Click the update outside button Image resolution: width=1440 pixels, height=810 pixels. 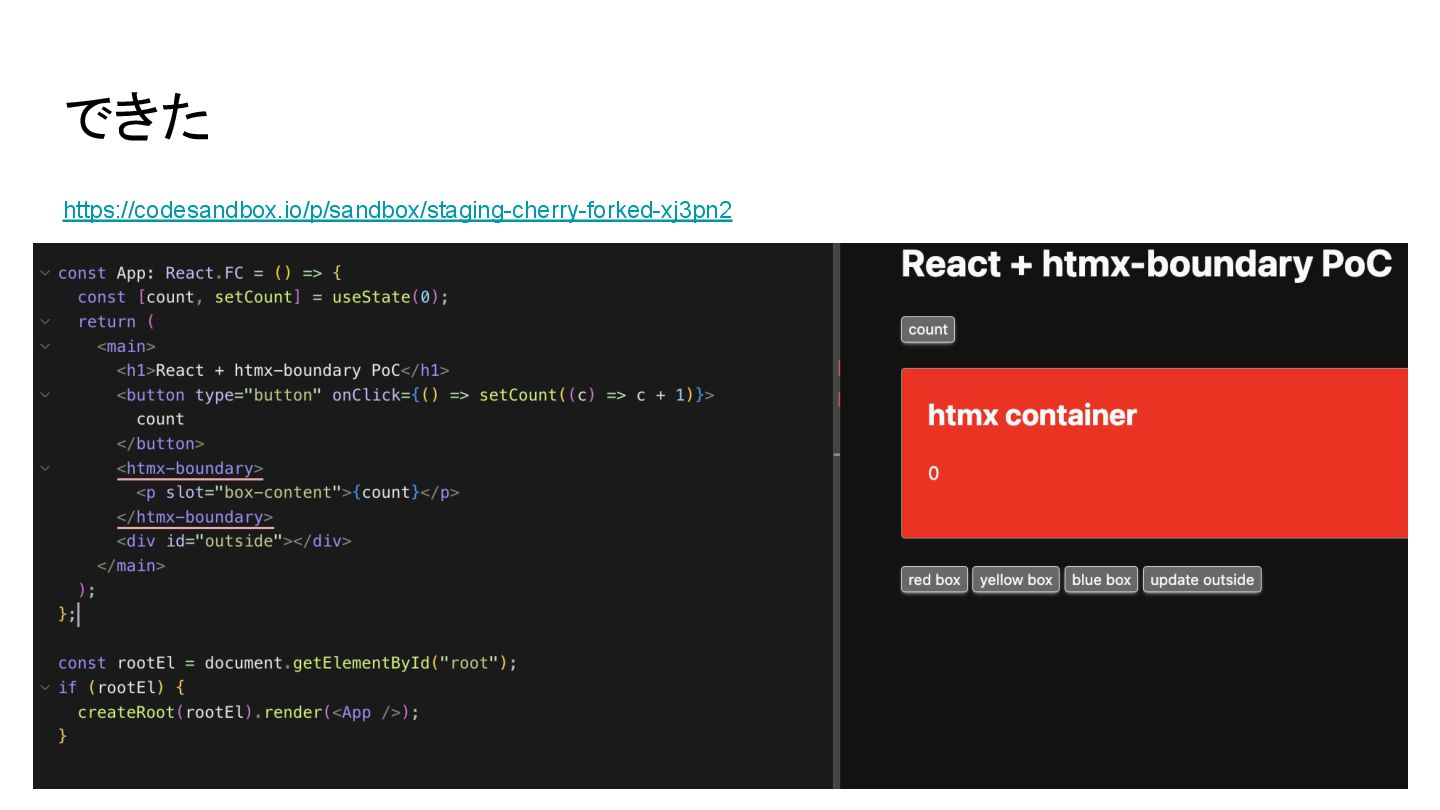(x=1202, y=580)
